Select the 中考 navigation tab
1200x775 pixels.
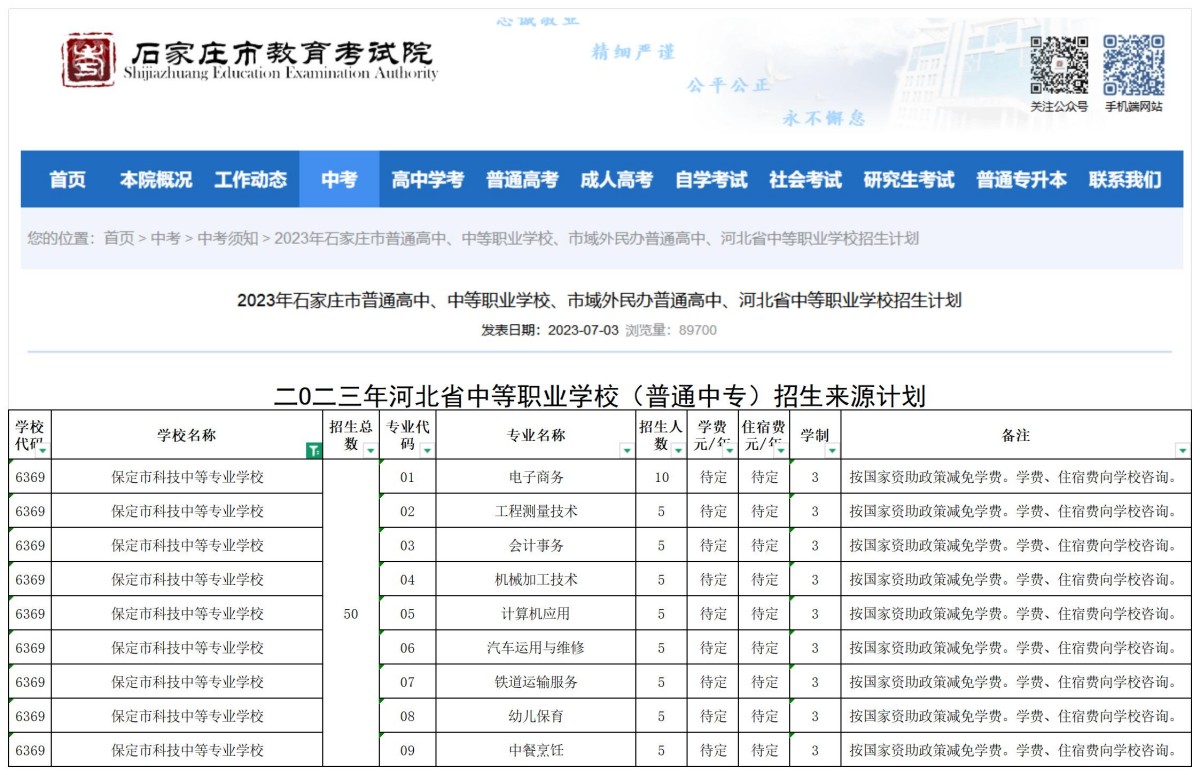[x=338, y=180]
